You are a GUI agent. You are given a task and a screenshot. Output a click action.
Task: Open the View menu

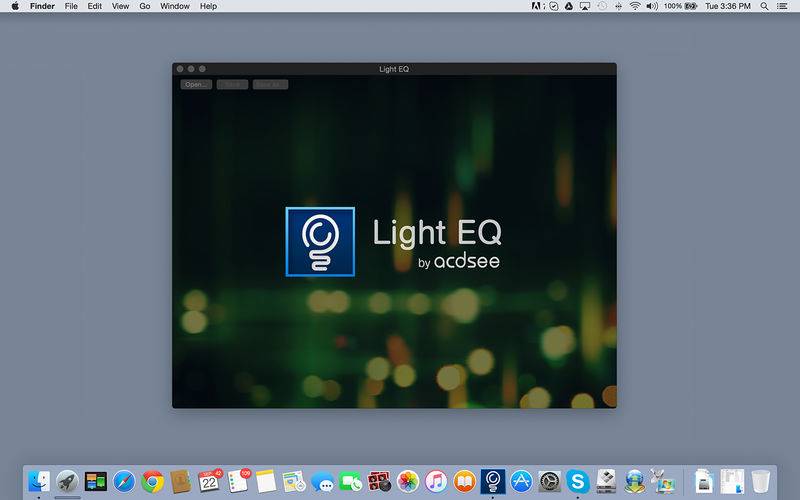click(120, 6)
